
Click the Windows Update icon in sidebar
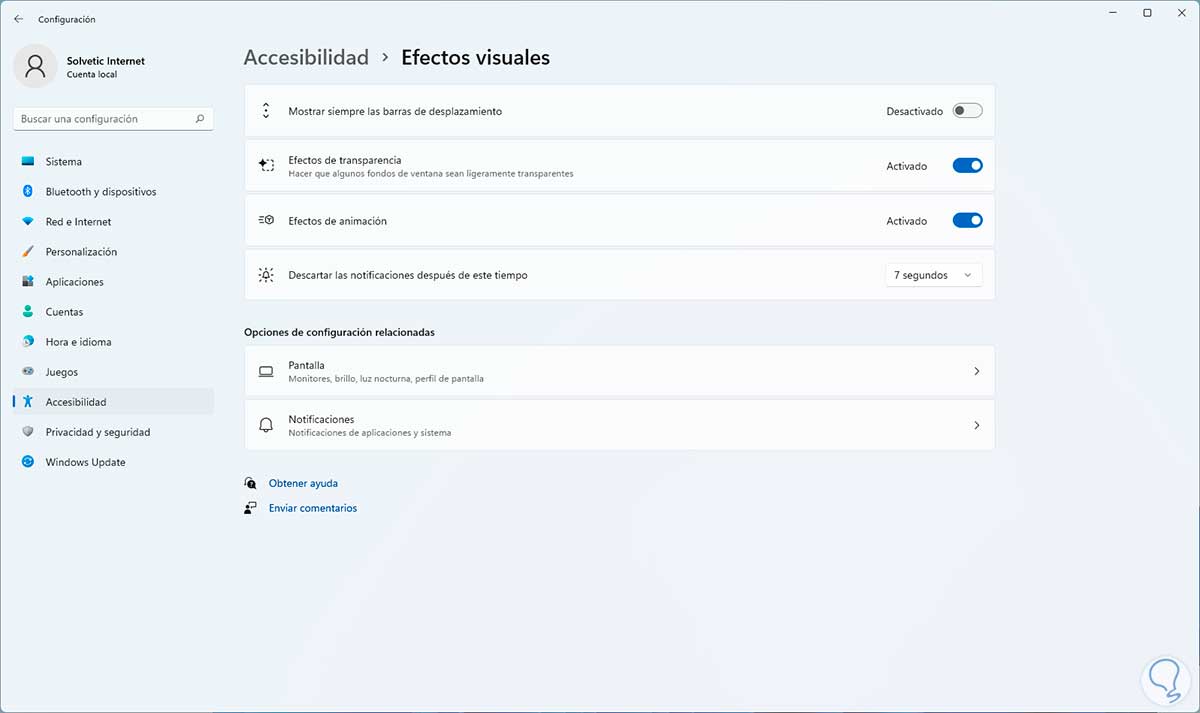tap(28, 462)
